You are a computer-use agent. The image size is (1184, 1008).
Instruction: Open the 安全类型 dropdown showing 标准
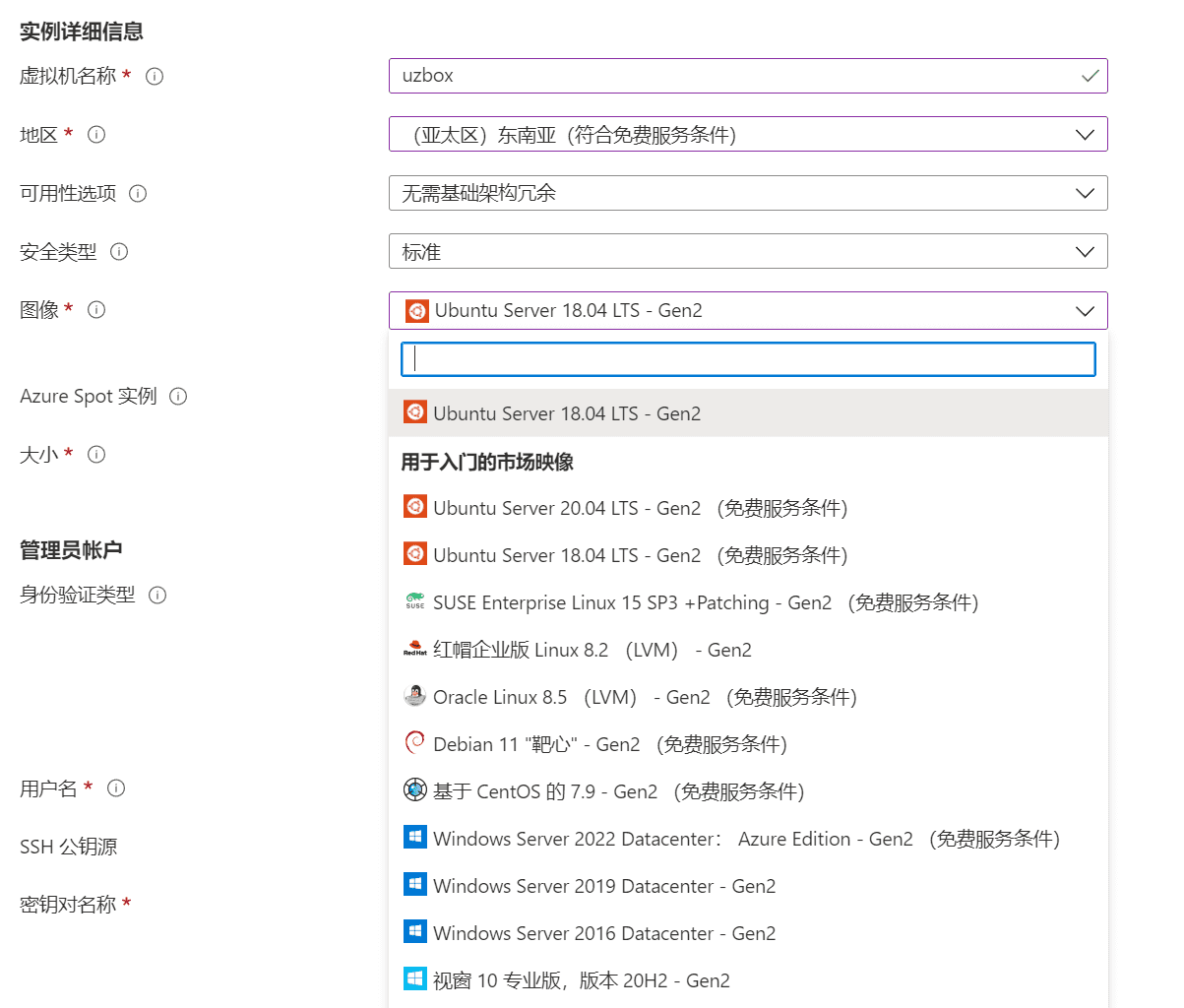coord(748,252)
